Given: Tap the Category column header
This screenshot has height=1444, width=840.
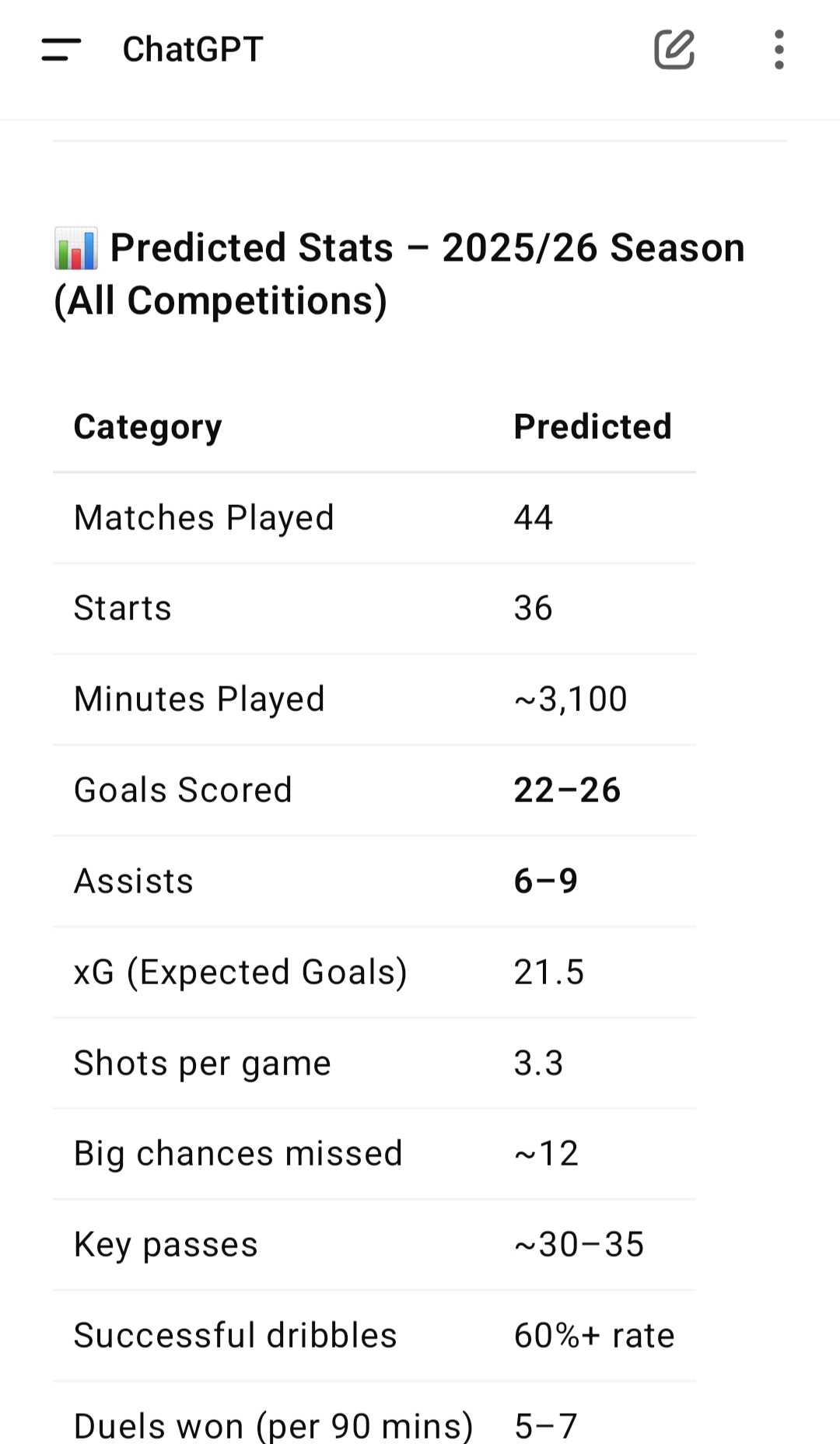Looking at the screenshot, I should click(x=148, y=427).
